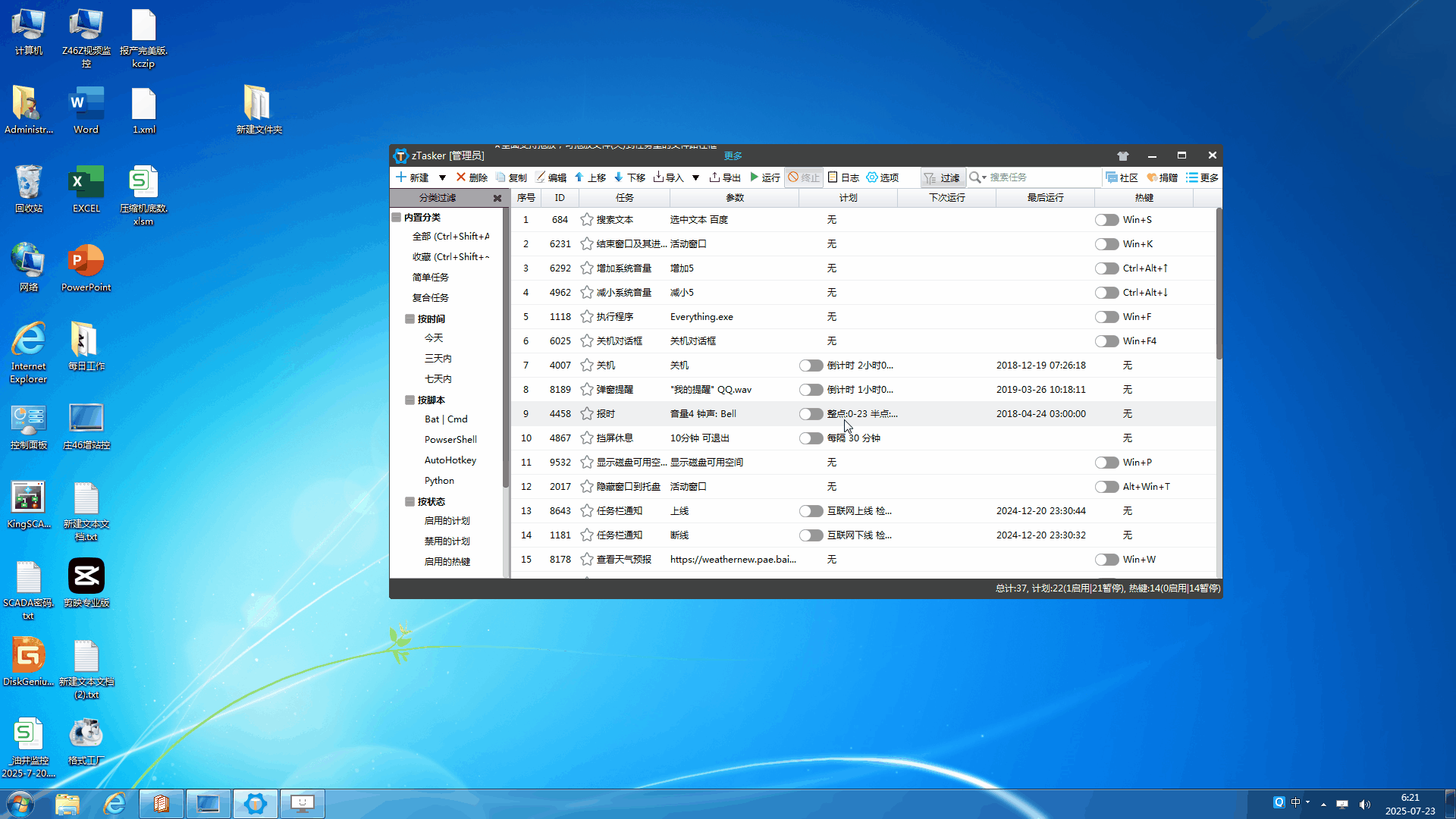This screenshot has width=1456, height=819.
Task: Toggle the Win+F4 hotkey switch
Action: (x=1106, y=341)
